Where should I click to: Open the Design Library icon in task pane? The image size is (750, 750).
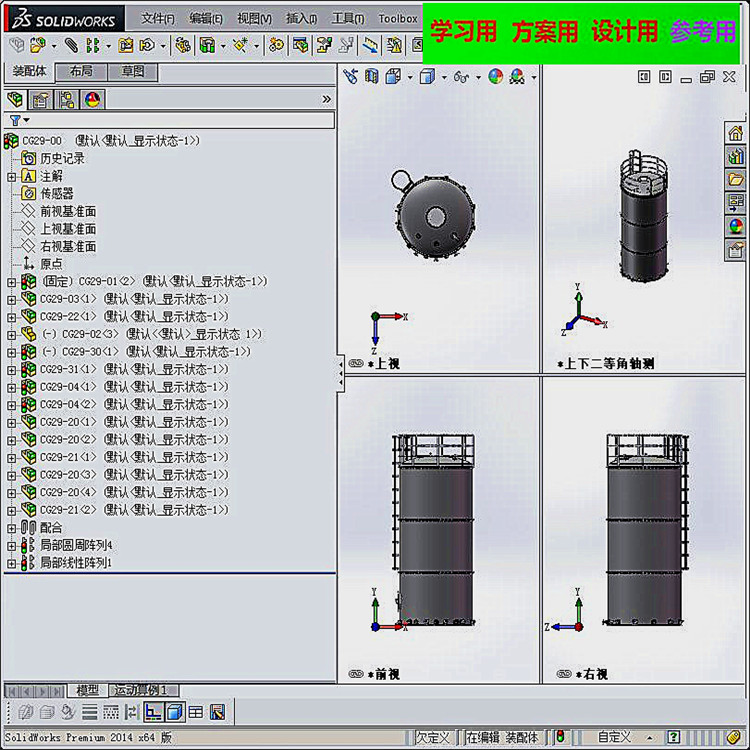pyautogui.click(x=735, y=156)
